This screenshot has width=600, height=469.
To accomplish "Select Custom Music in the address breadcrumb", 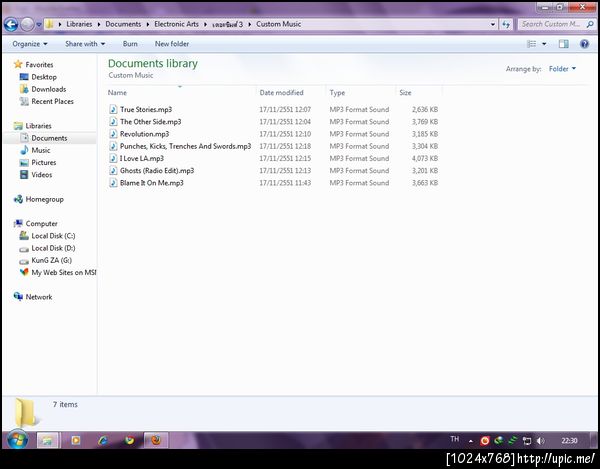I will click(279, 24).
